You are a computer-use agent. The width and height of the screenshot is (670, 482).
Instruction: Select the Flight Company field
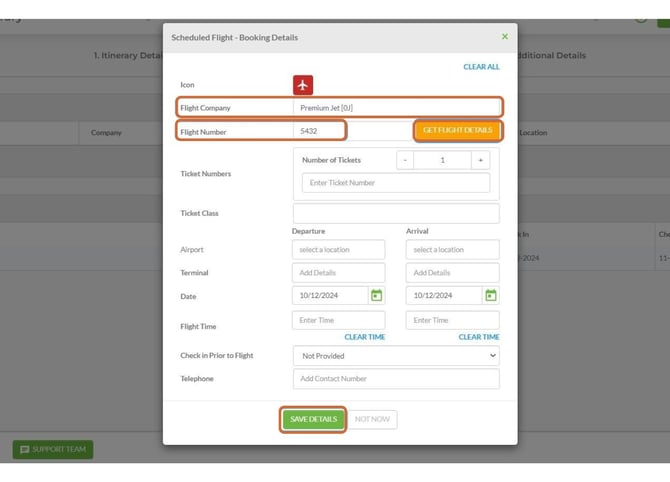(396, 107)
